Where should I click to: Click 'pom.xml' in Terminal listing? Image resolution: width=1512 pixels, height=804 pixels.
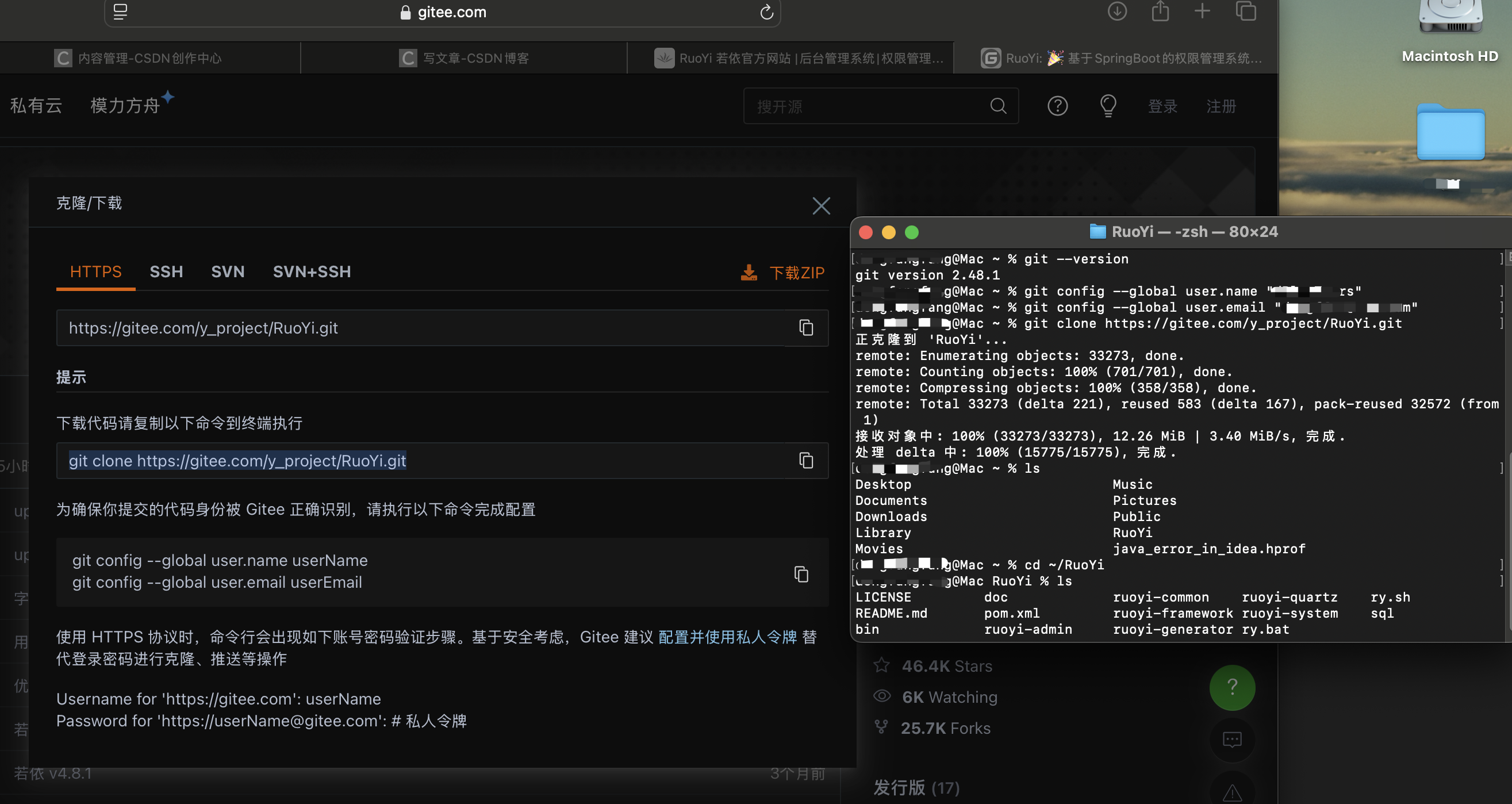click(x=1012, y=613)
